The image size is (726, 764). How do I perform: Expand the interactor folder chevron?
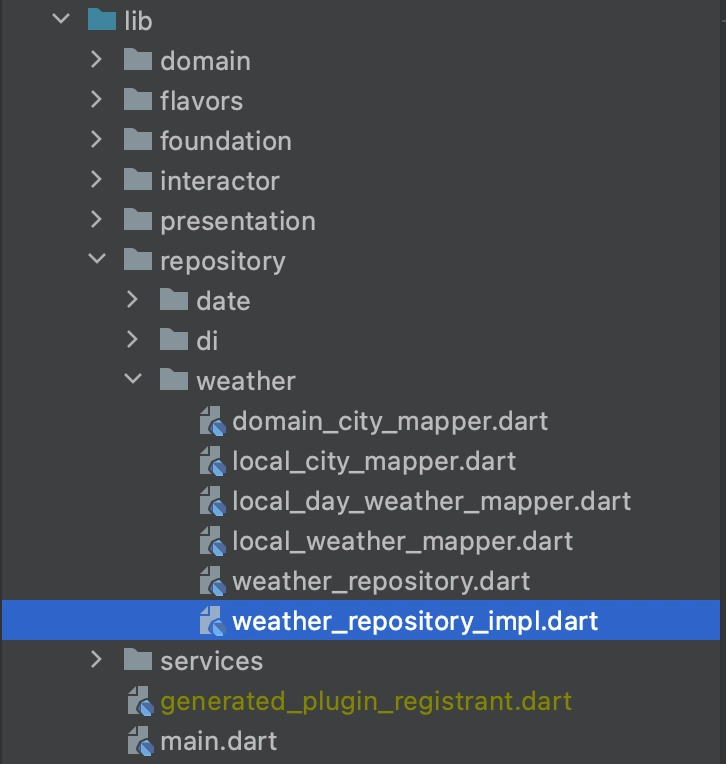click(96, 180)
